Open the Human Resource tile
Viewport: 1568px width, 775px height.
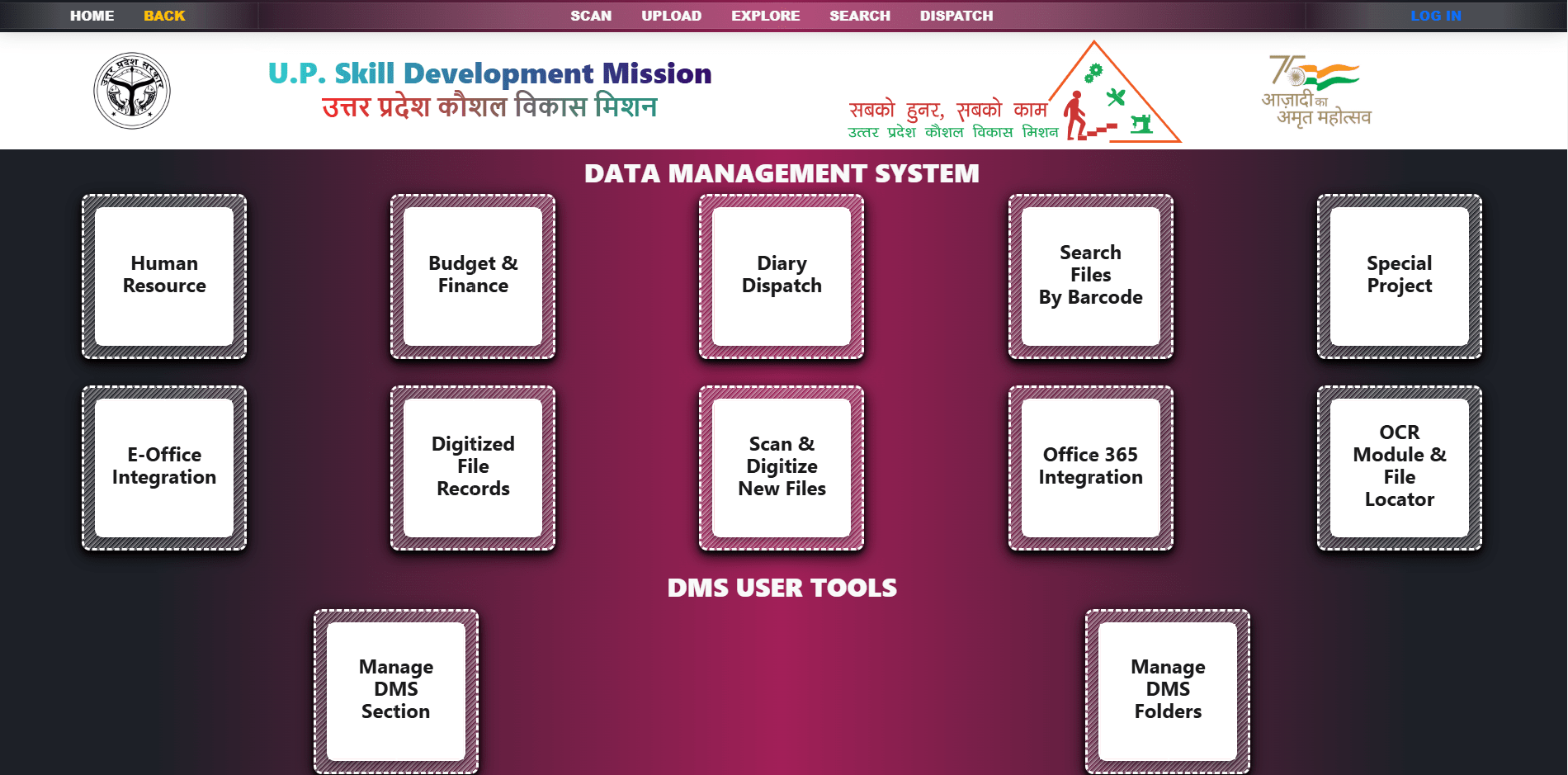[x=164, y=276]
